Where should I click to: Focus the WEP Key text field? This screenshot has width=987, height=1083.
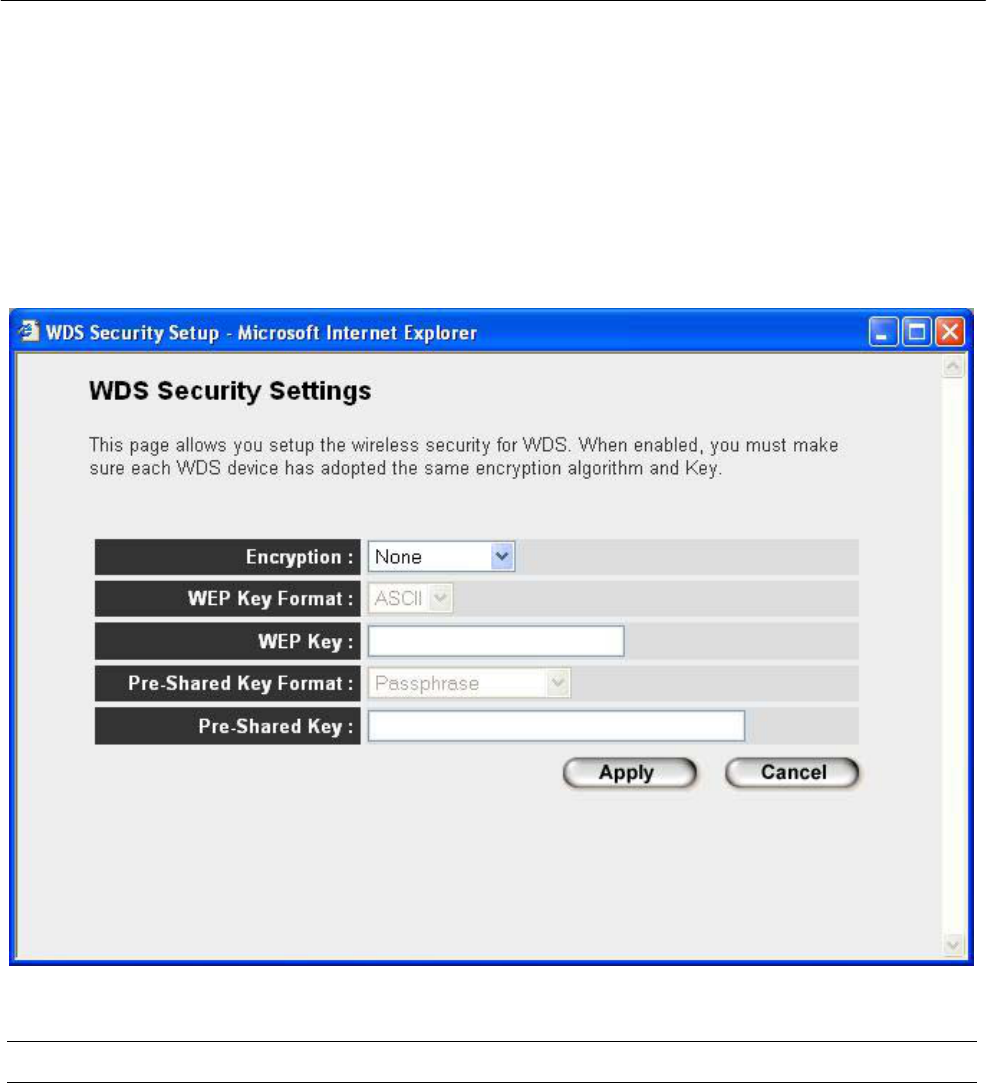point(496,641)
